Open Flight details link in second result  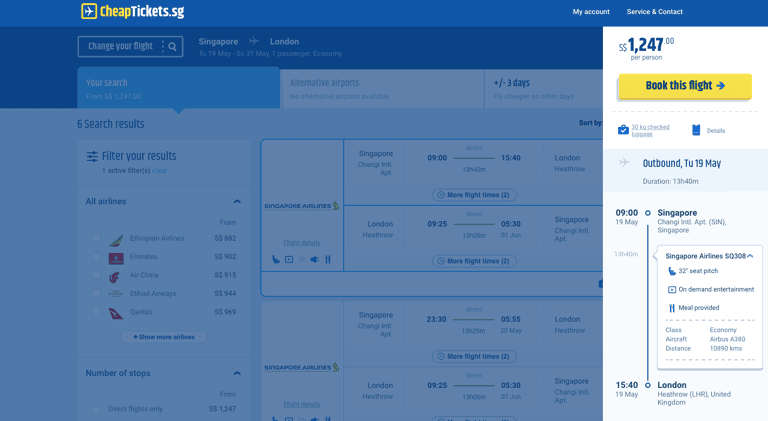(302, 404)
